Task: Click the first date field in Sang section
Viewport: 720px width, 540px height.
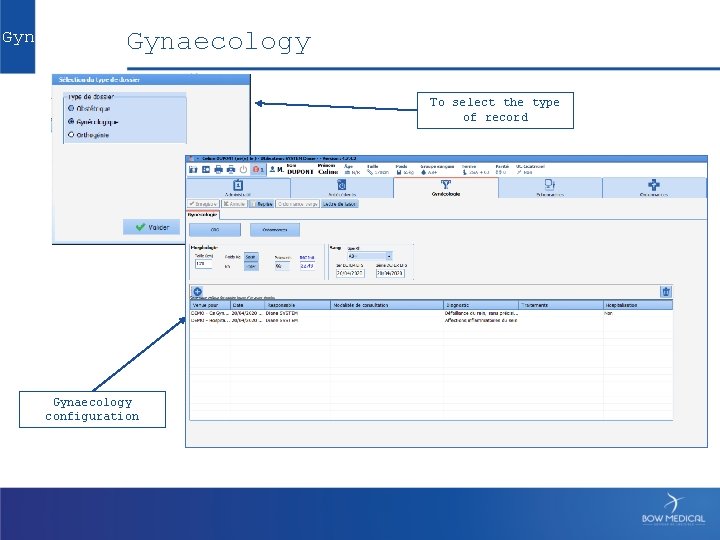Action: (x=350, y=273)
